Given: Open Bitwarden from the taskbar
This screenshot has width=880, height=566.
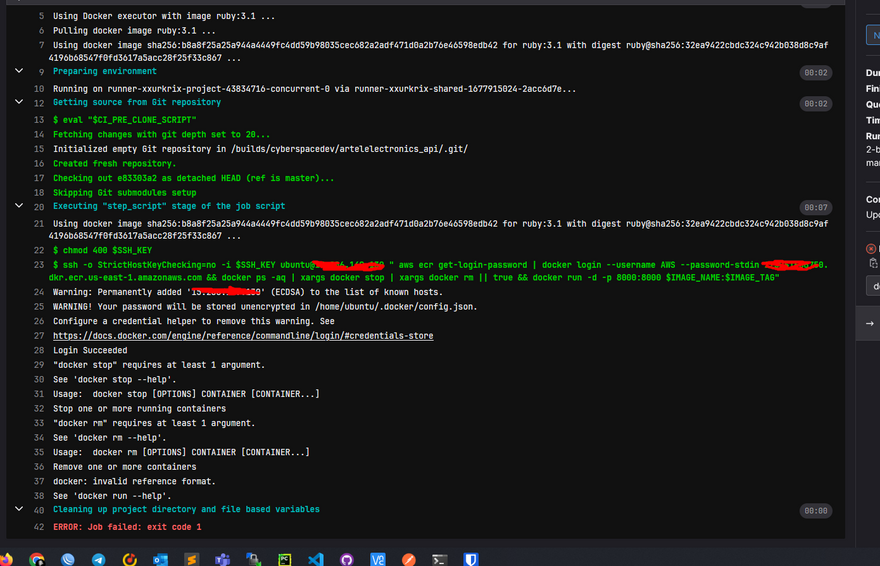Looking at the screenshot, I should point(470,560).
